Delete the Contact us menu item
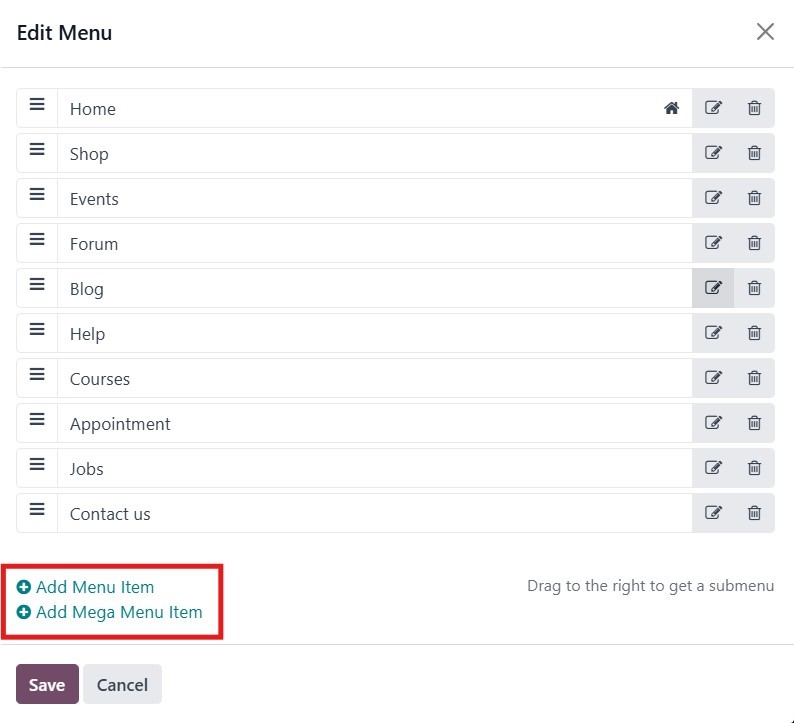Image resolution: width=794 pixels, height=723 pixels. 754,513
